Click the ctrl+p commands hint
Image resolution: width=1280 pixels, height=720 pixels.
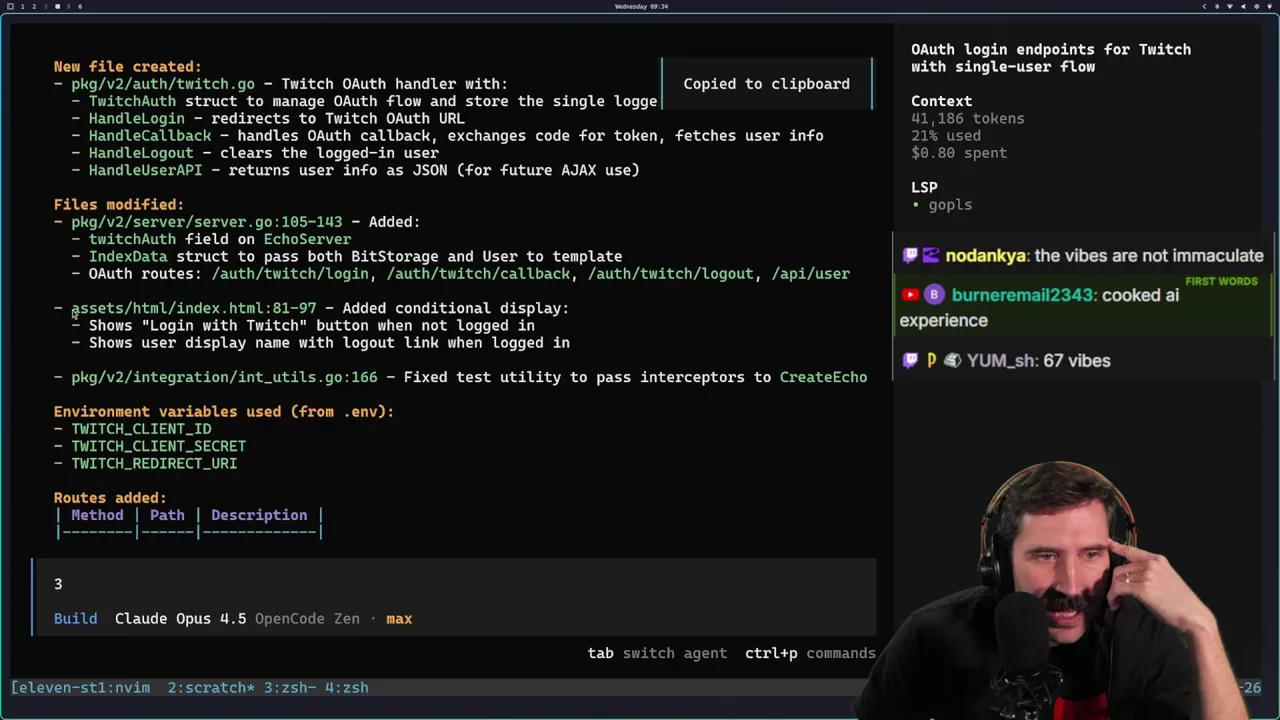(x=810, y=653)
